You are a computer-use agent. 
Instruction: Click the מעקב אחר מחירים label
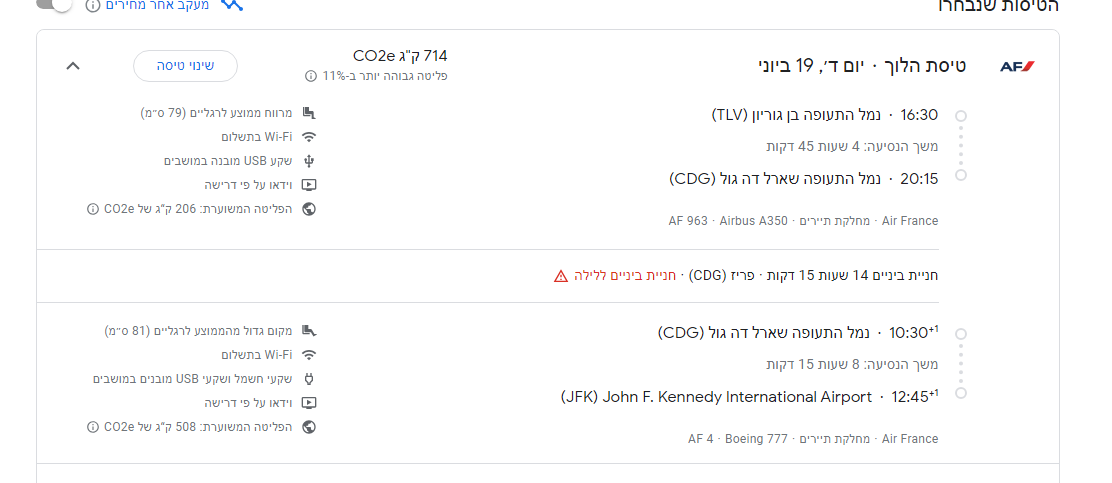pyautogui.click(x=156, y=6)
